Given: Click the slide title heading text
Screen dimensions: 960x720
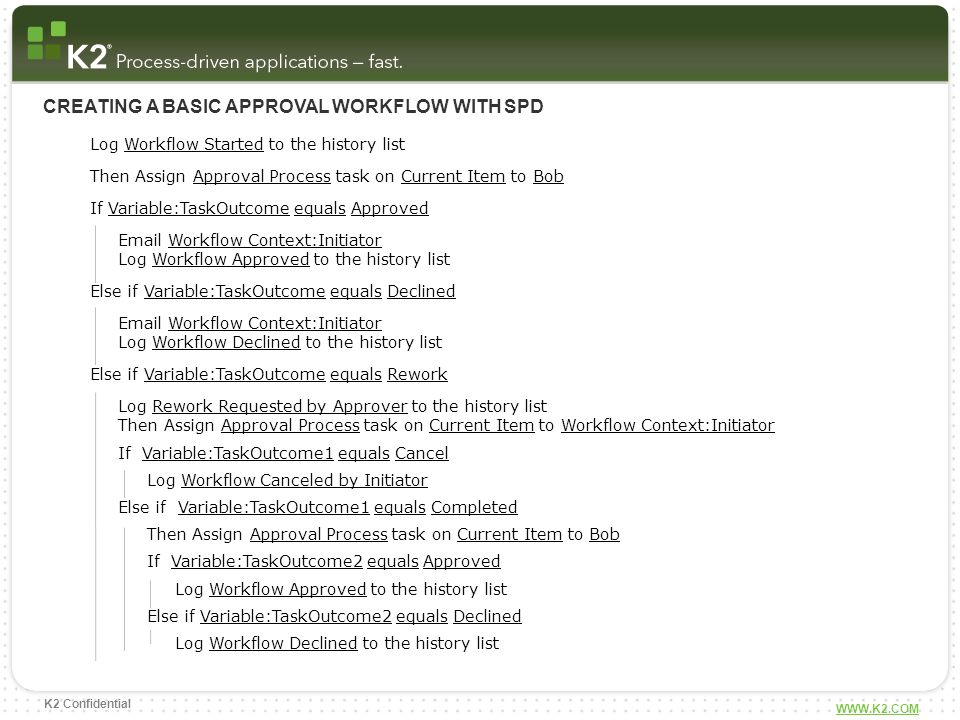Looking at the screenshot, I should tap(293, 106).
